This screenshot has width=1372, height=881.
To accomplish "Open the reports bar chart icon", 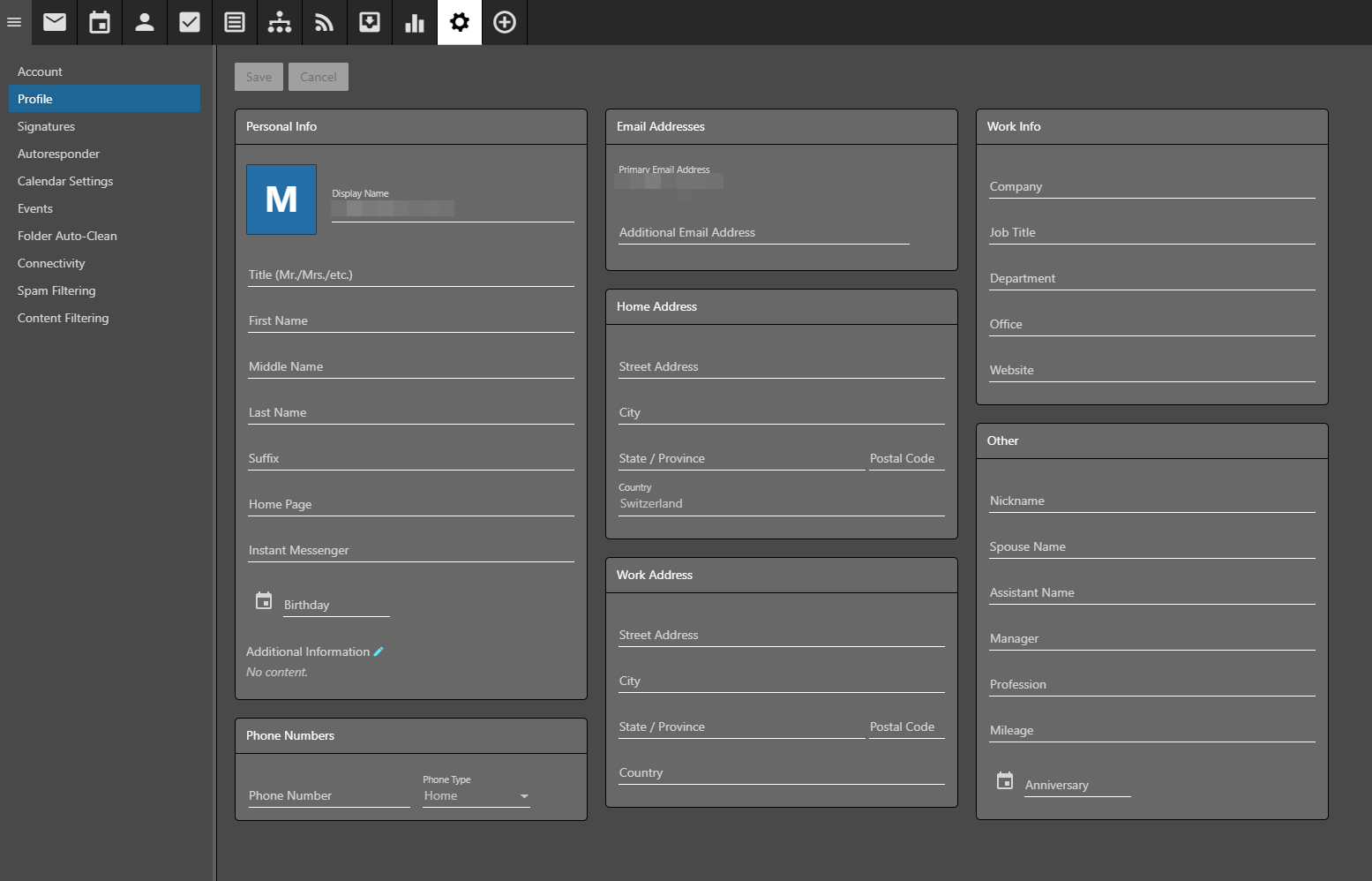I will point(415,22).
